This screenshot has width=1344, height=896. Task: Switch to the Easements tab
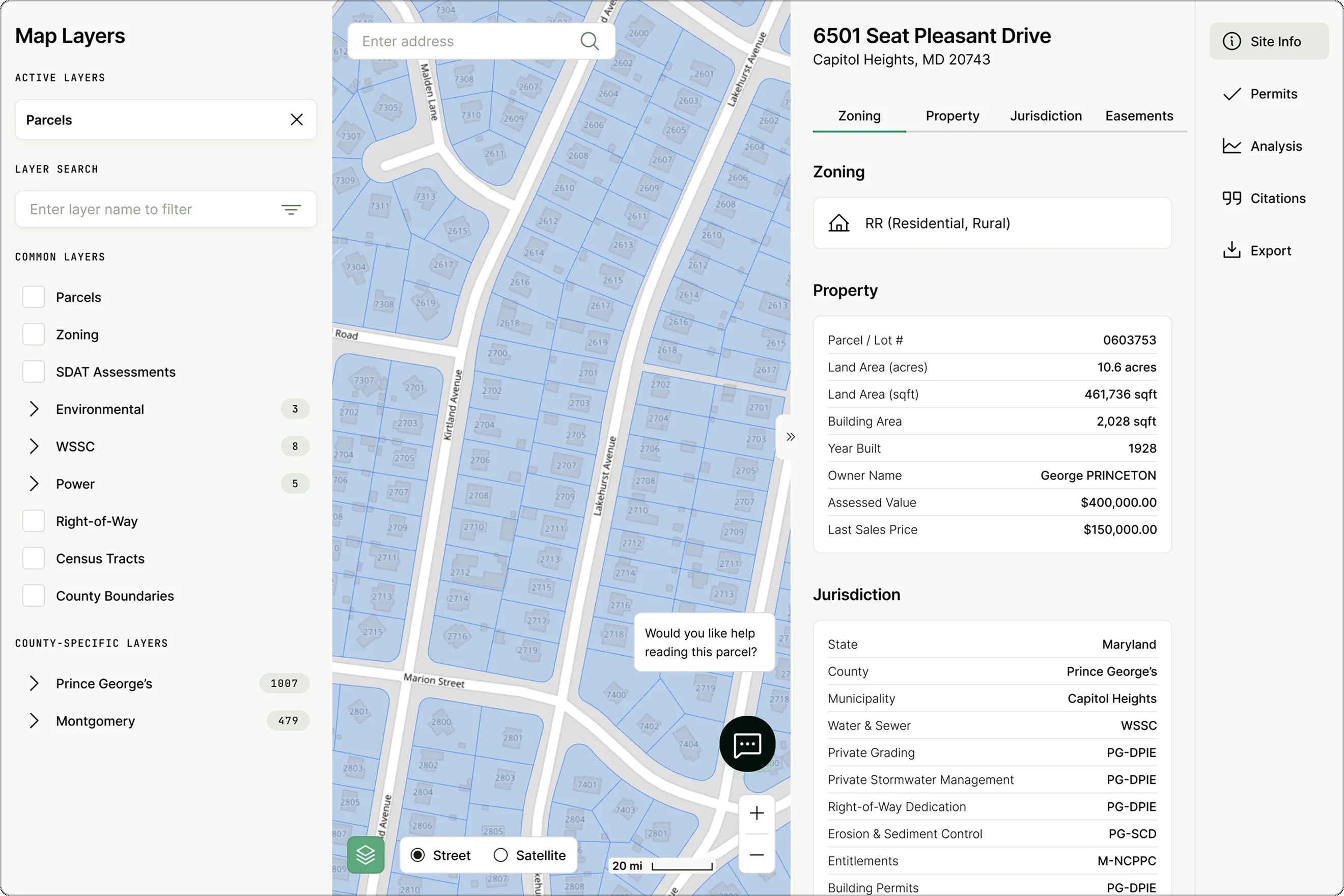pyautogui.click(x=1139, y=116)
